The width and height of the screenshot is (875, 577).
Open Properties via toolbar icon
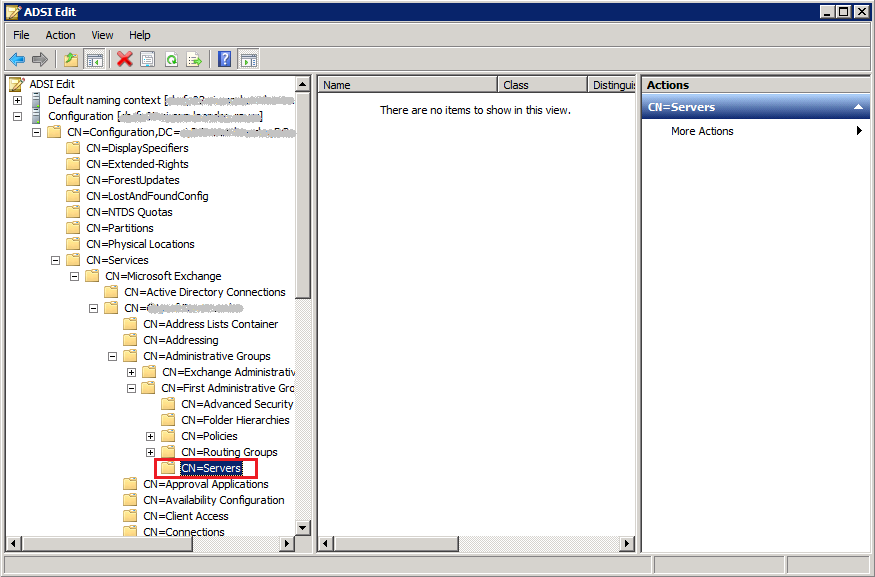148,59
